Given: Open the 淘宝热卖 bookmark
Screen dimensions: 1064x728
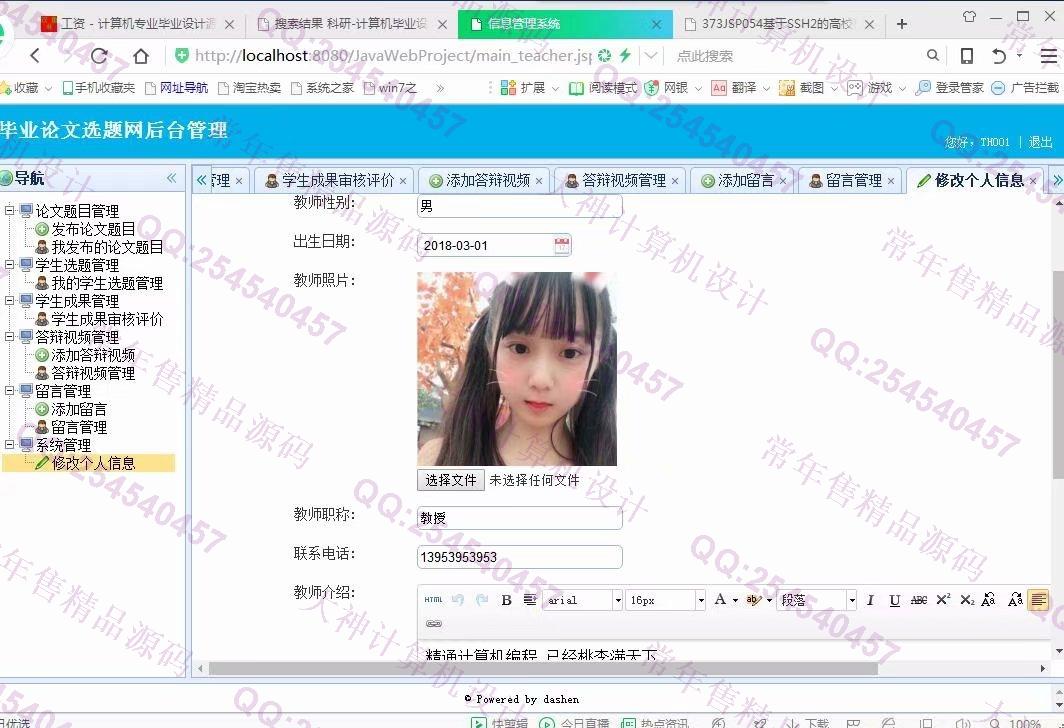Looking at the screenshot, I should tap(249, 88).
